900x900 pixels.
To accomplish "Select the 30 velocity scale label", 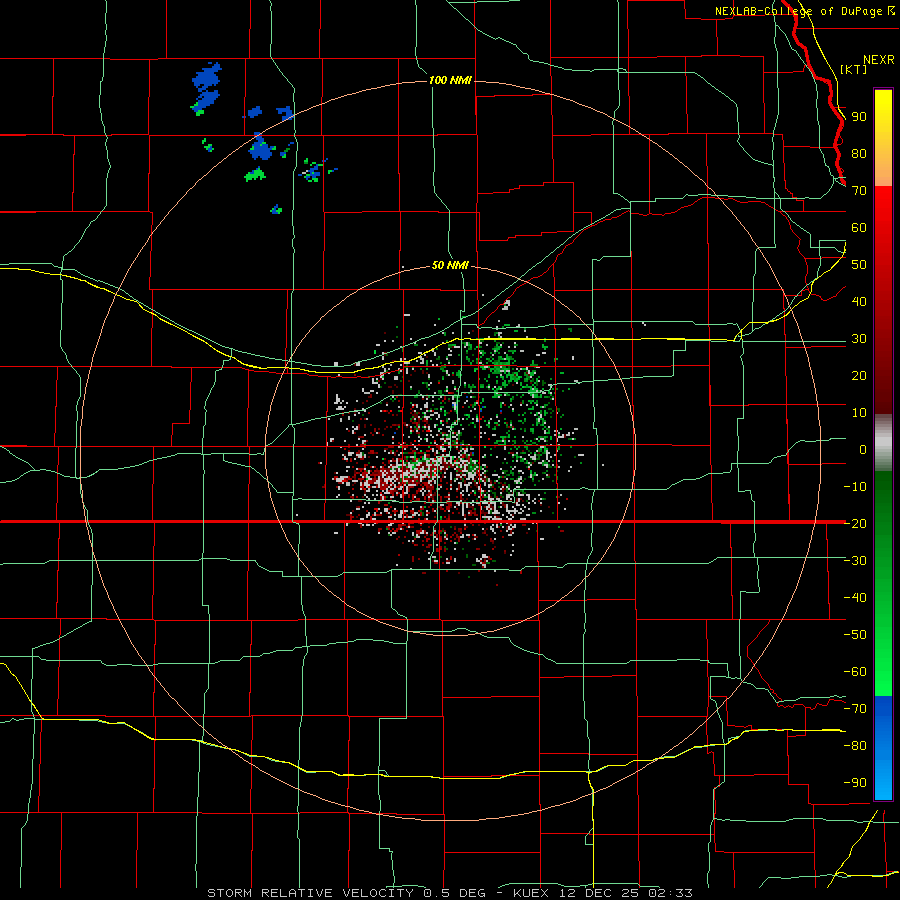I will [859, 339].
